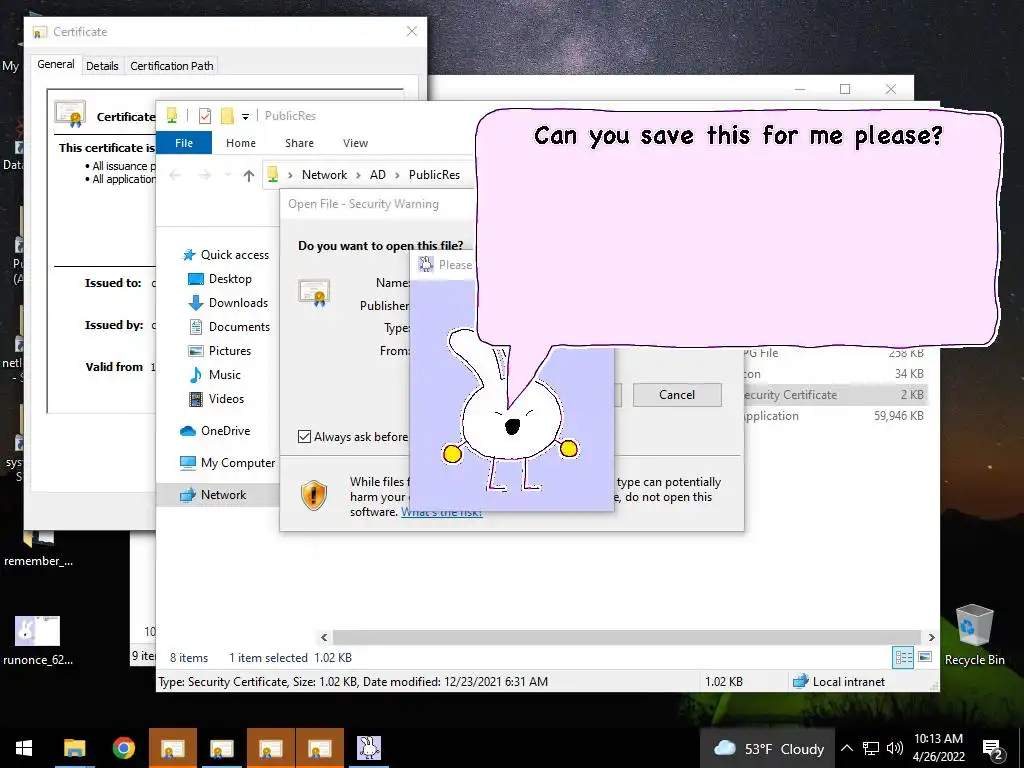Screen dimensions: 1024x768
Task: Switch to Large icons view in Explorer
Action: 925,657
